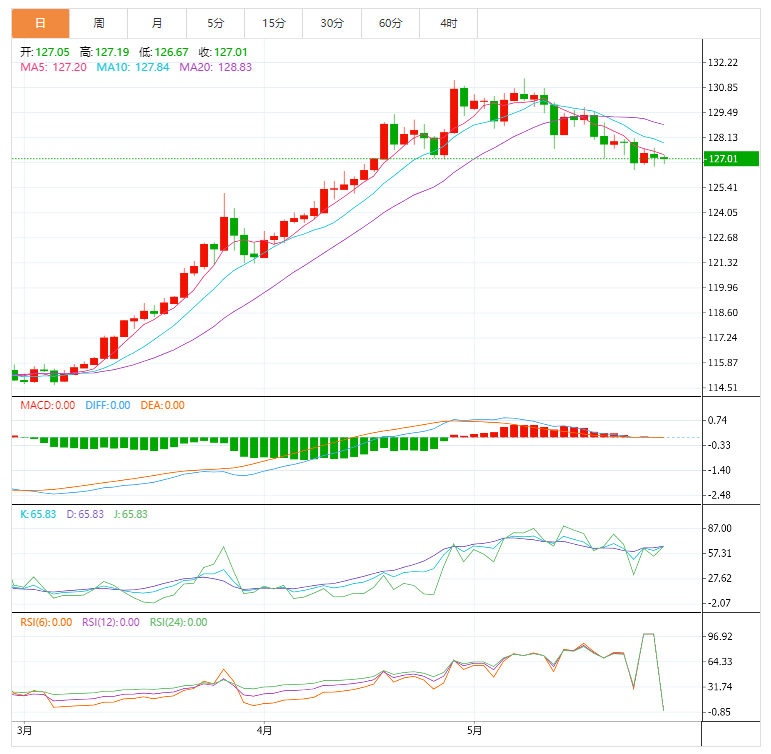Viewport: 771px width, 754px height.
Task: Click the green 127.01 current price tag
Action: point(730,158)
